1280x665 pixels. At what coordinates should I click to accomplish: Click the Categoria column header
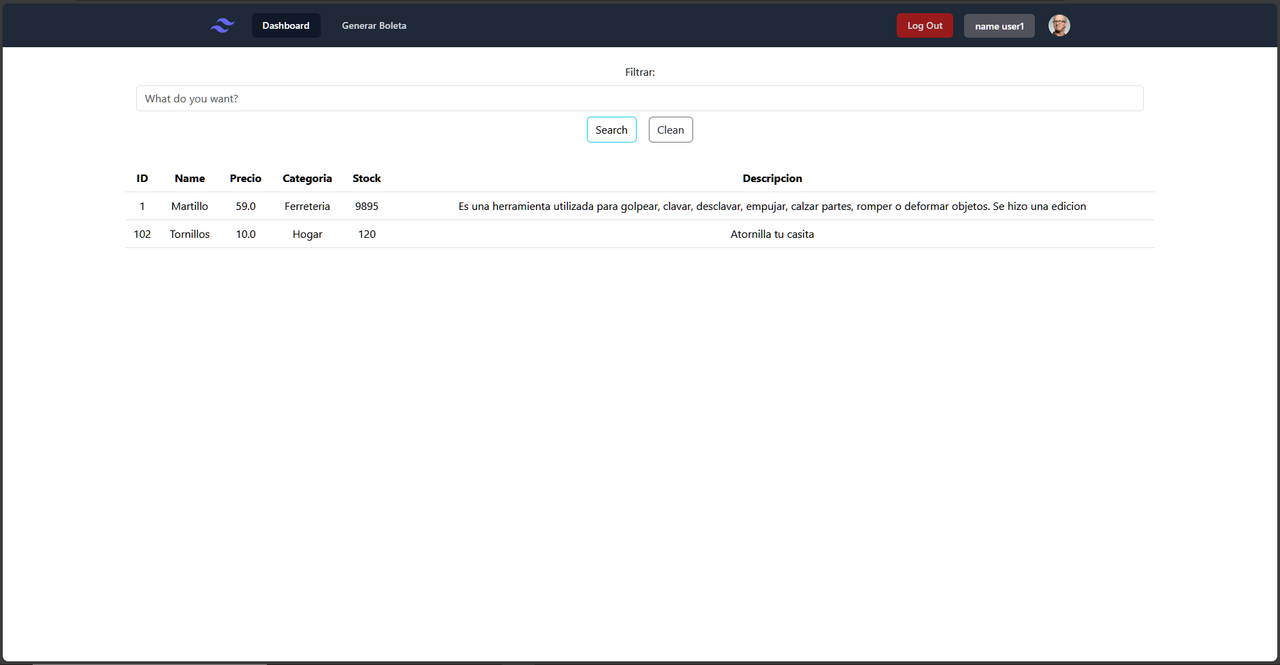click(x=307, y=178)
